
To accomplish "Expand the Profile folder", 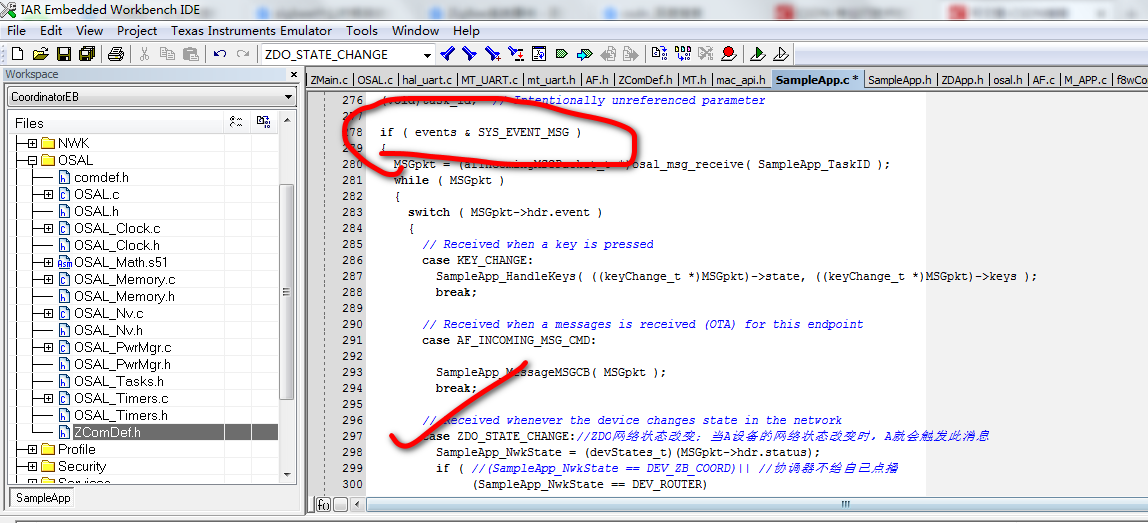I will (x=32, y=449).
